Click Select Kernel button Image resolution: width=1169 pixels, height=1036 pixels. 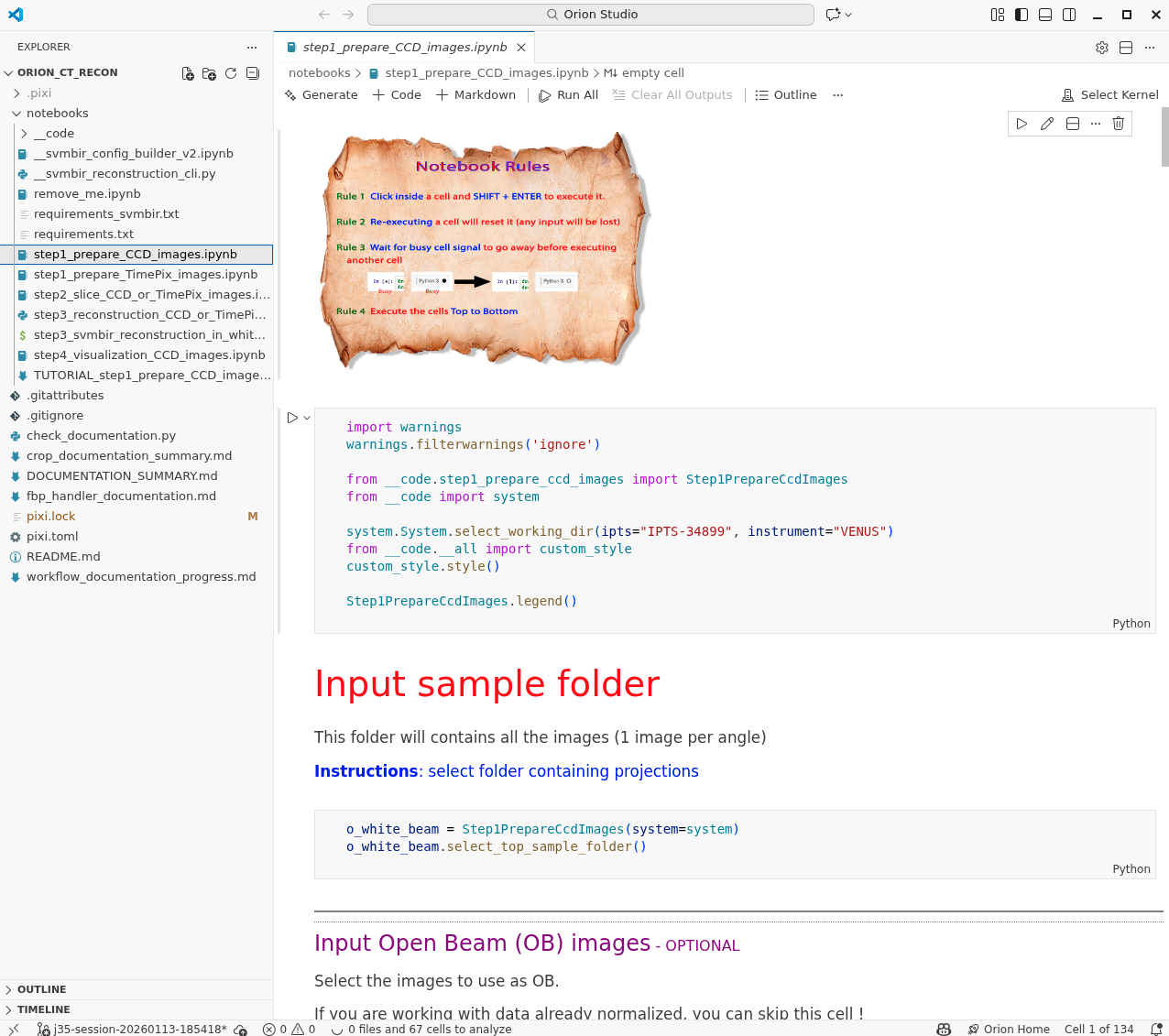coord(1109,95)
